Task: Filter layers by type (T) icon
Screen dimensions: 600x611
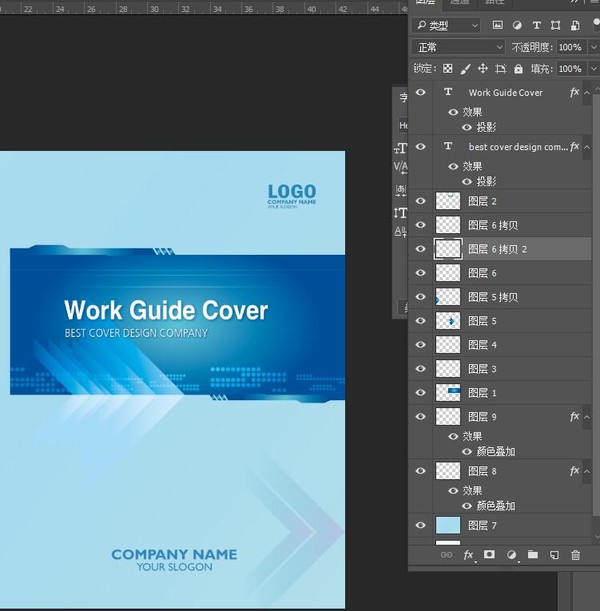Action: 536,25
